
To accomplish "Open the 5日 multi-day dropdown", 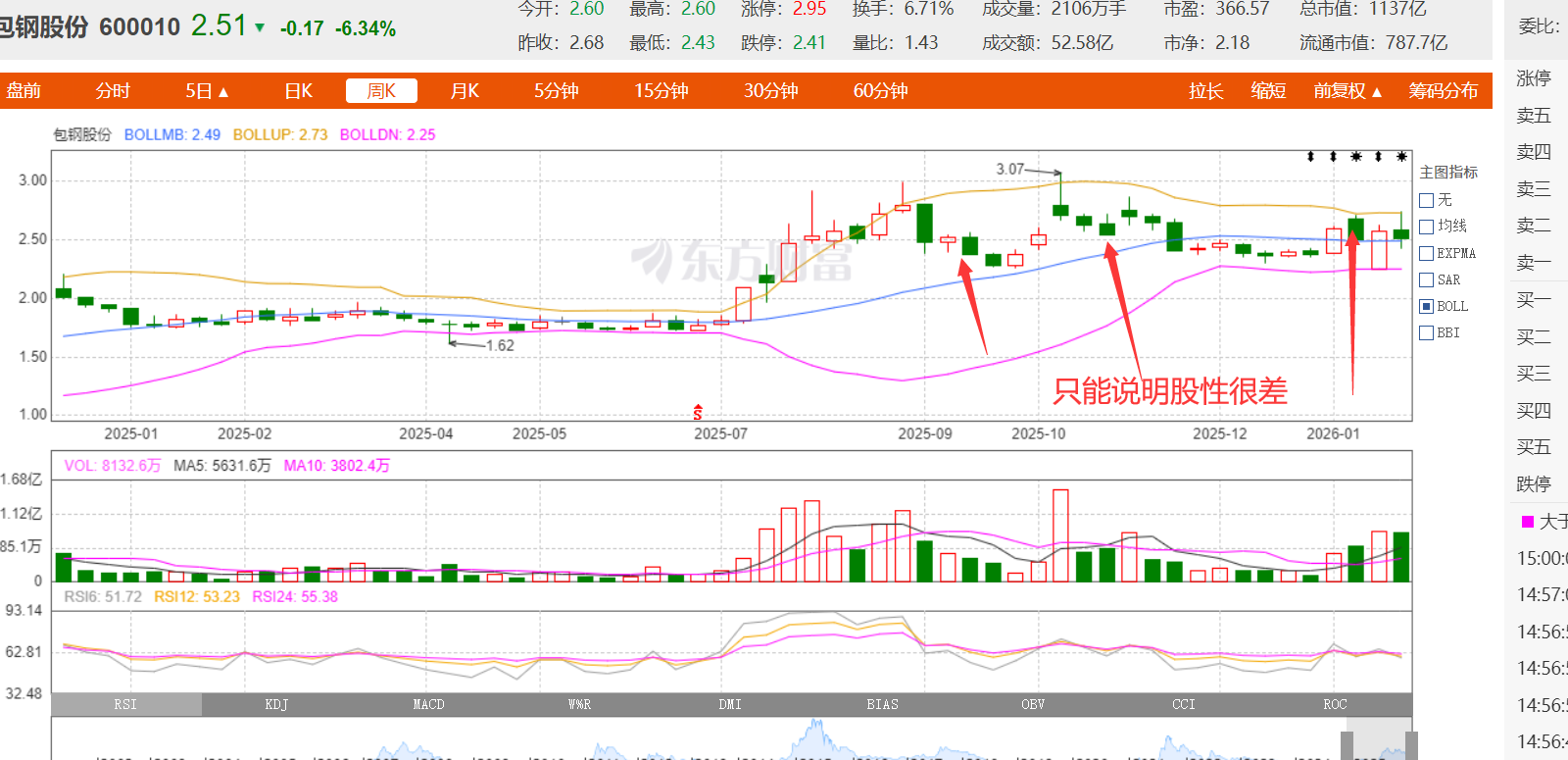I will point(207,91).
